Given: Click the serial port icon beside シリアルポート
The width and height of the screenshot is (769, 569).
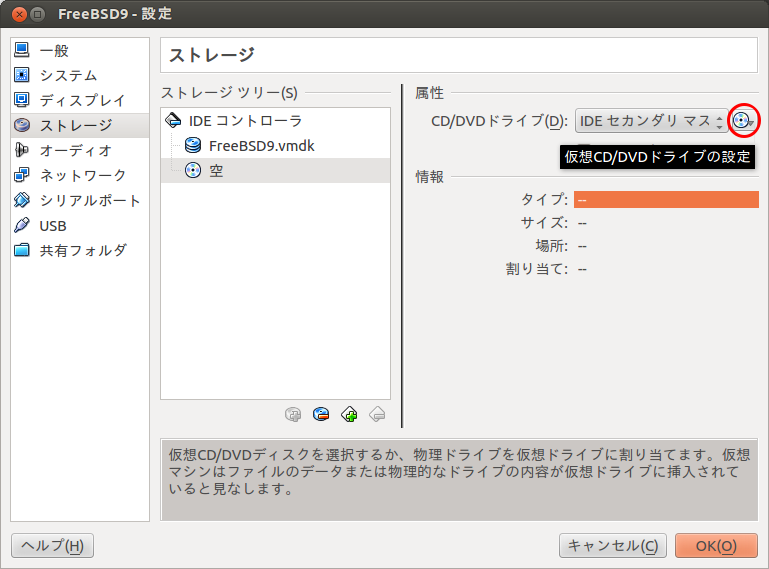Looking at the screenshot, I should pos(22,200).
